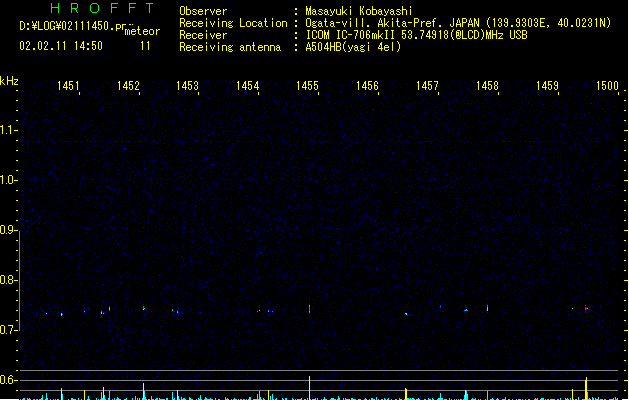This screenshot has height=400, width=629.
Task: Click the 0.9 kHz frequency label
Action: pyautogui.click(x=7, y=230)
